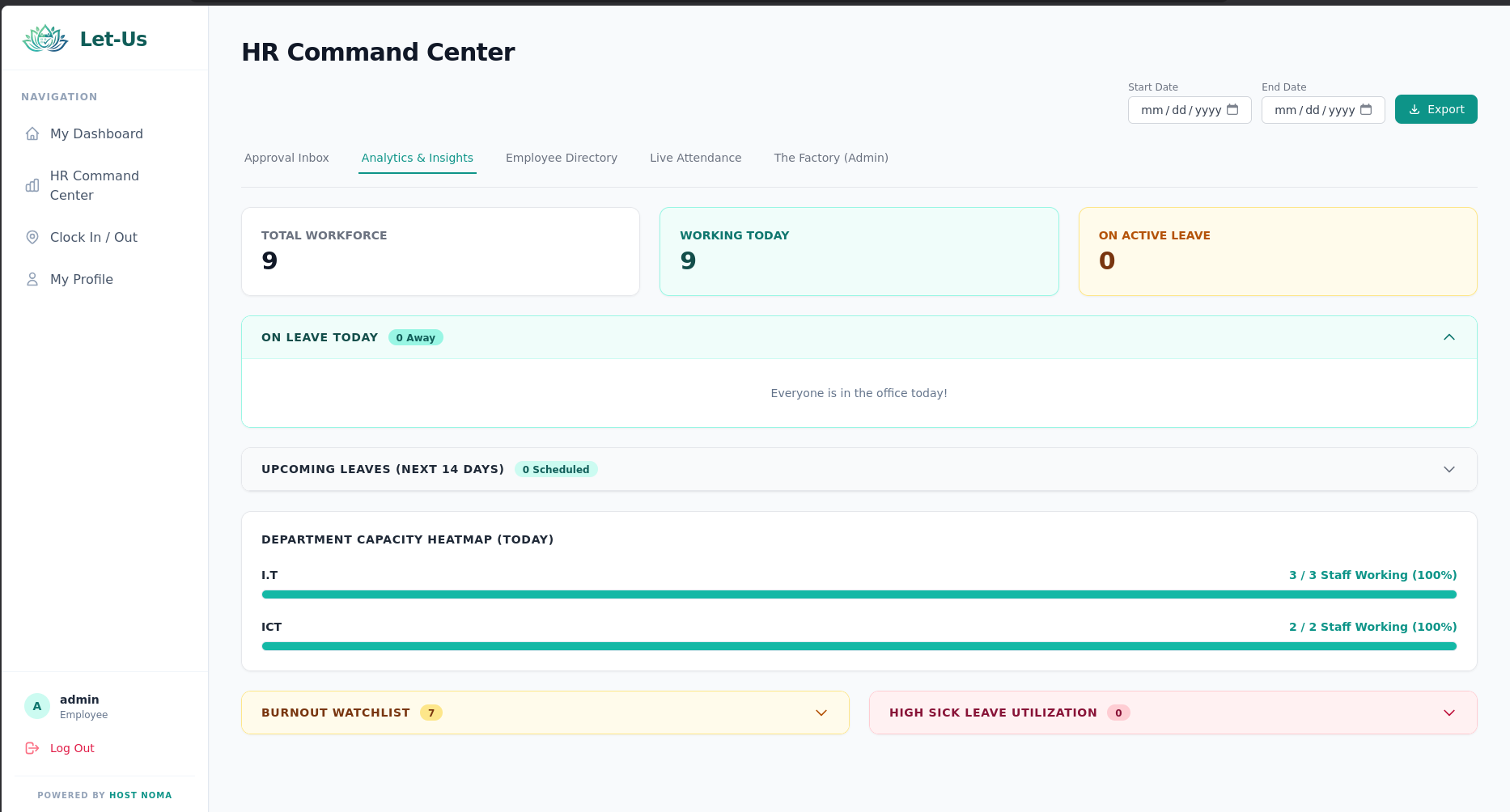Click the Burnout Watchlist count badge 7
The height and width of the screenshot is (812, 1510).
431,713
